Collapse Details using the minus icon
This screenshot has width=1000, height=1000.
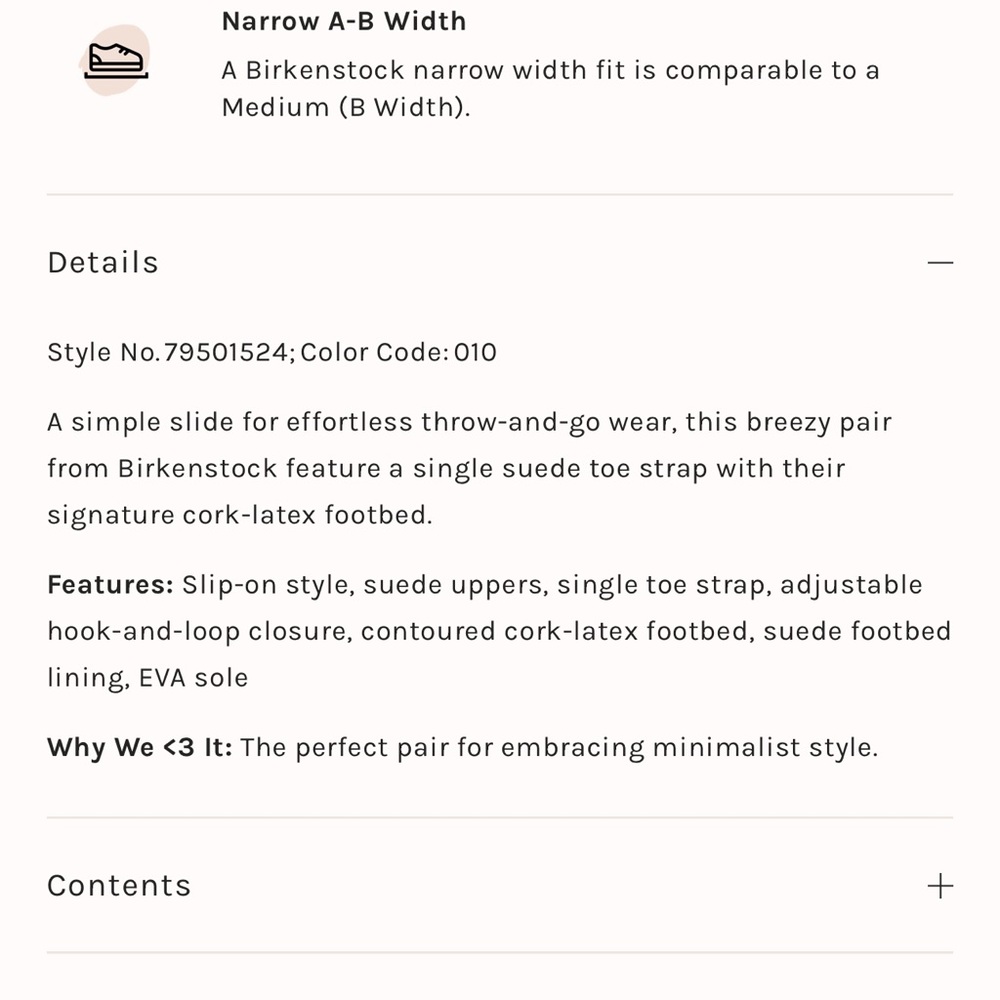pyautogui.click(x=940, y=263)
